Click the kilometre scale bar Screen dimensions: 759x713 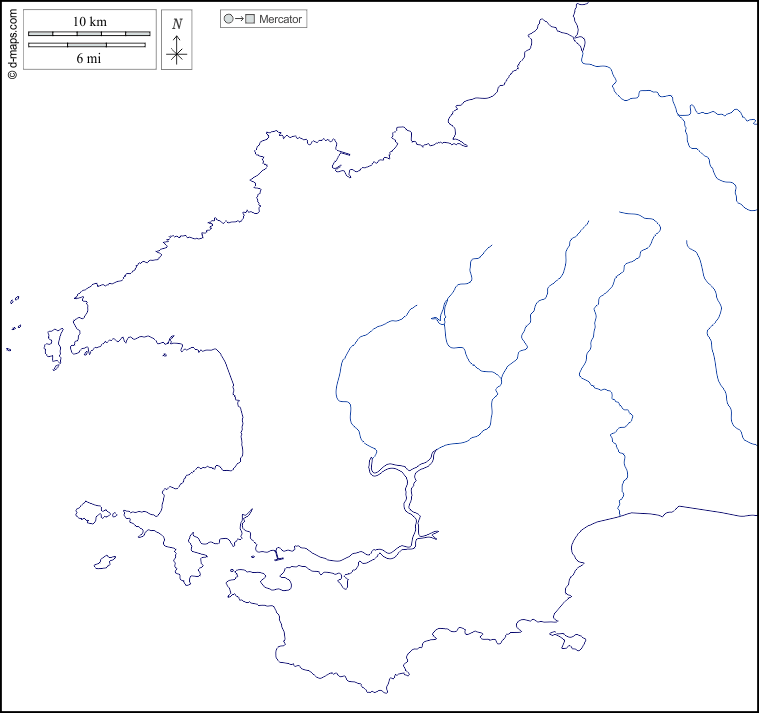pos(89,34)
